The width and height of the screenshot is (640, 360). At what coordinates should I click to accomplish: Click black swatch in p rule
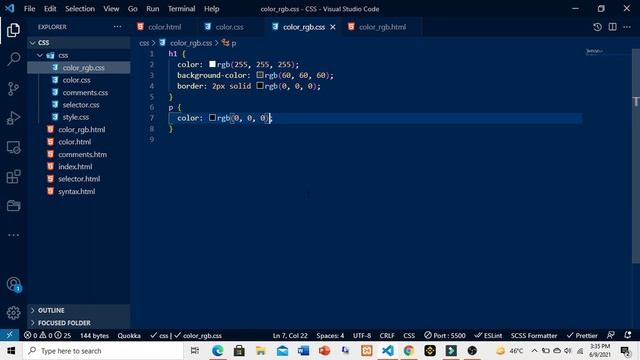[x=212, y=118]
